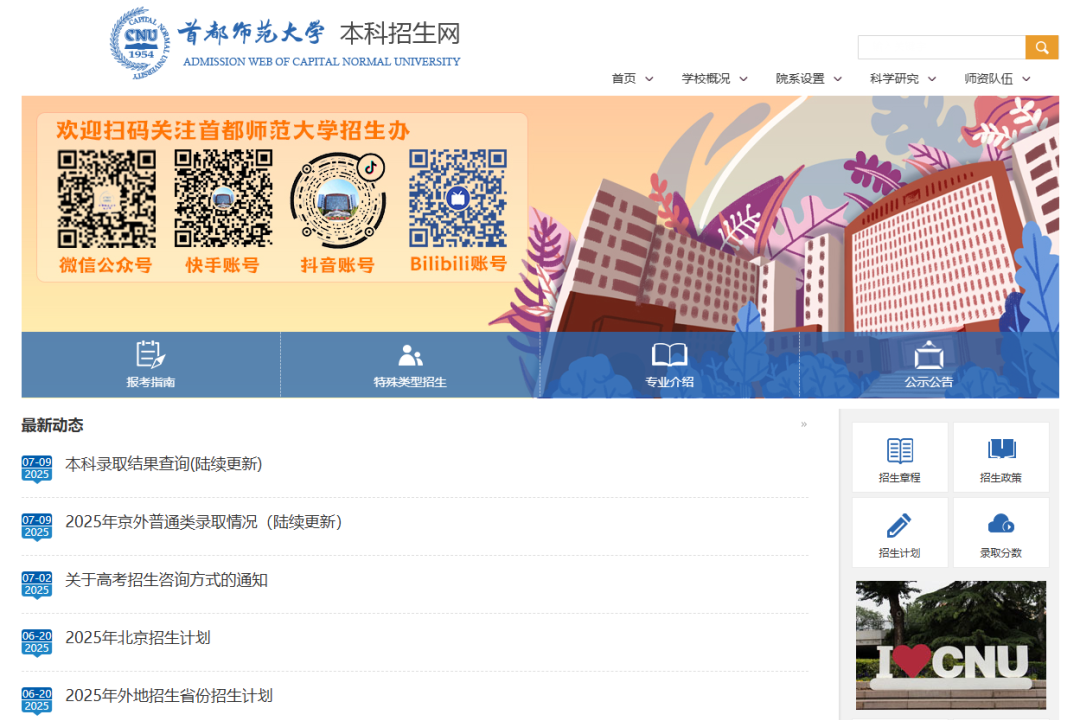
Task: Open the 报考指南 notepad icon
Action: 150,354
